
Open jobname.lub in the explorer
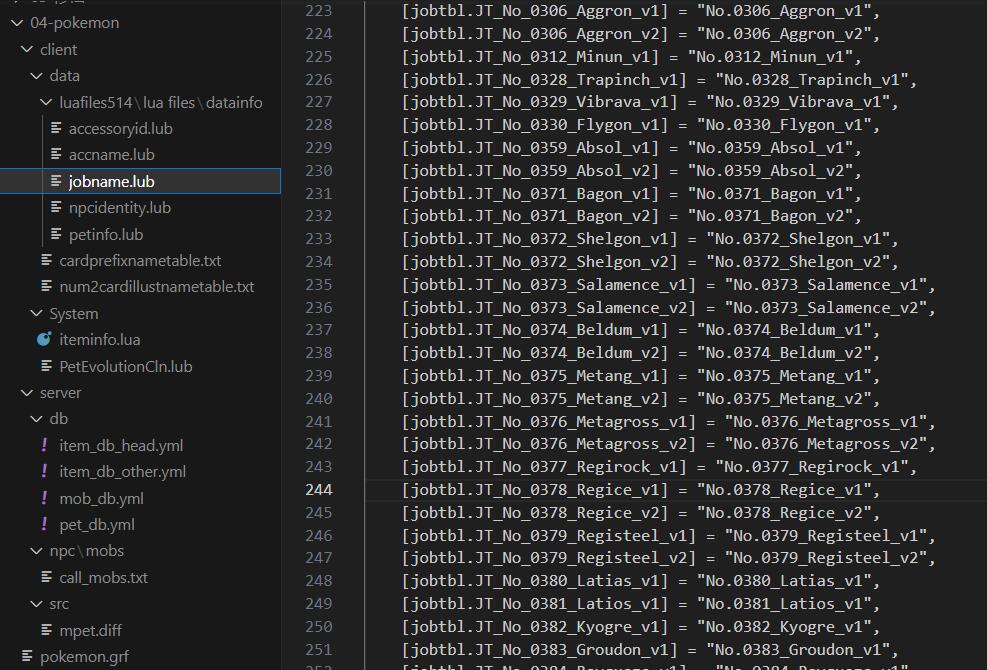click(x=111, y=182)
